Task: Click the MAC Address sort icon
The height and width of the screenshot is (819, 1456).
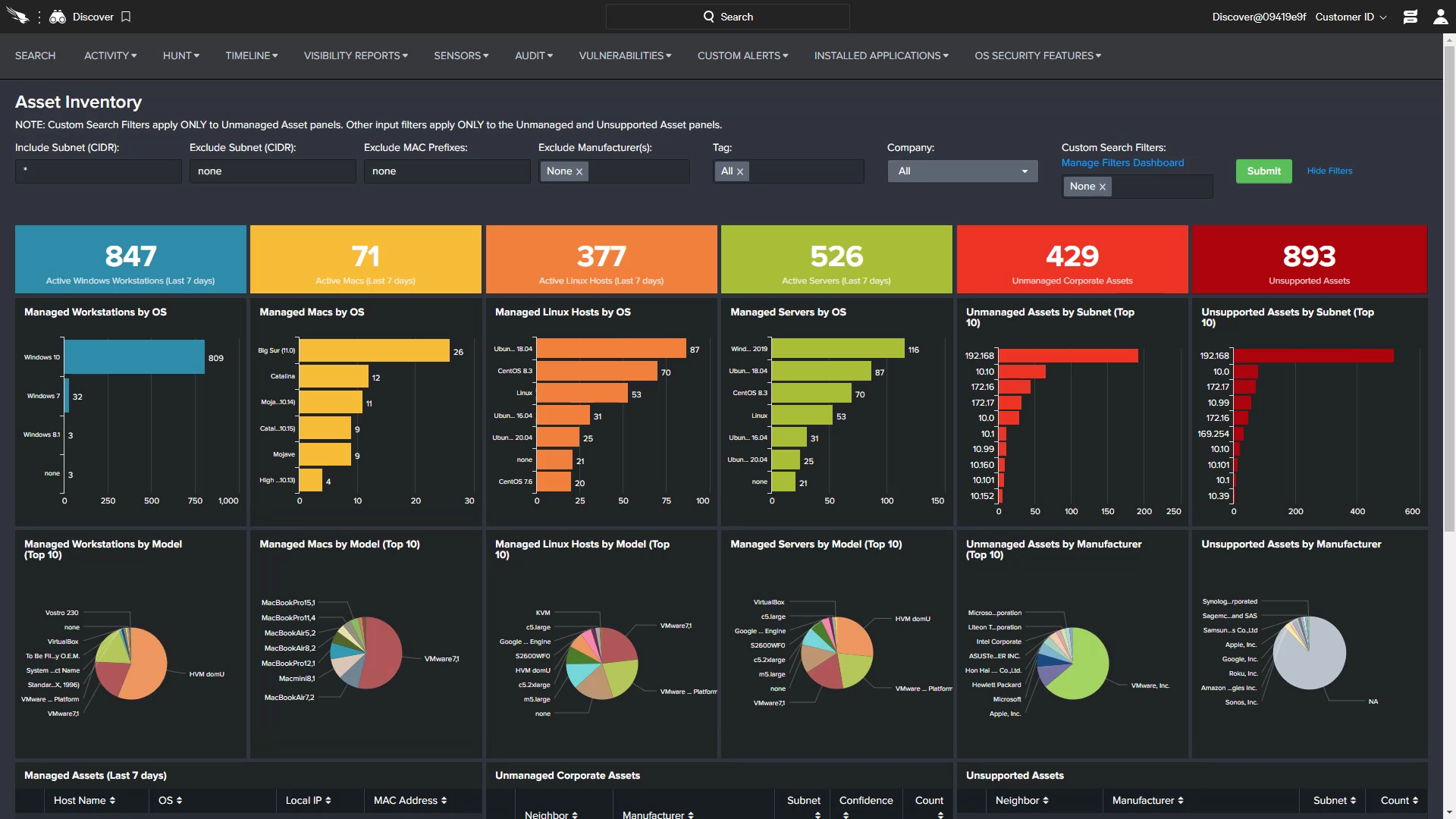Action: [444, 800]
